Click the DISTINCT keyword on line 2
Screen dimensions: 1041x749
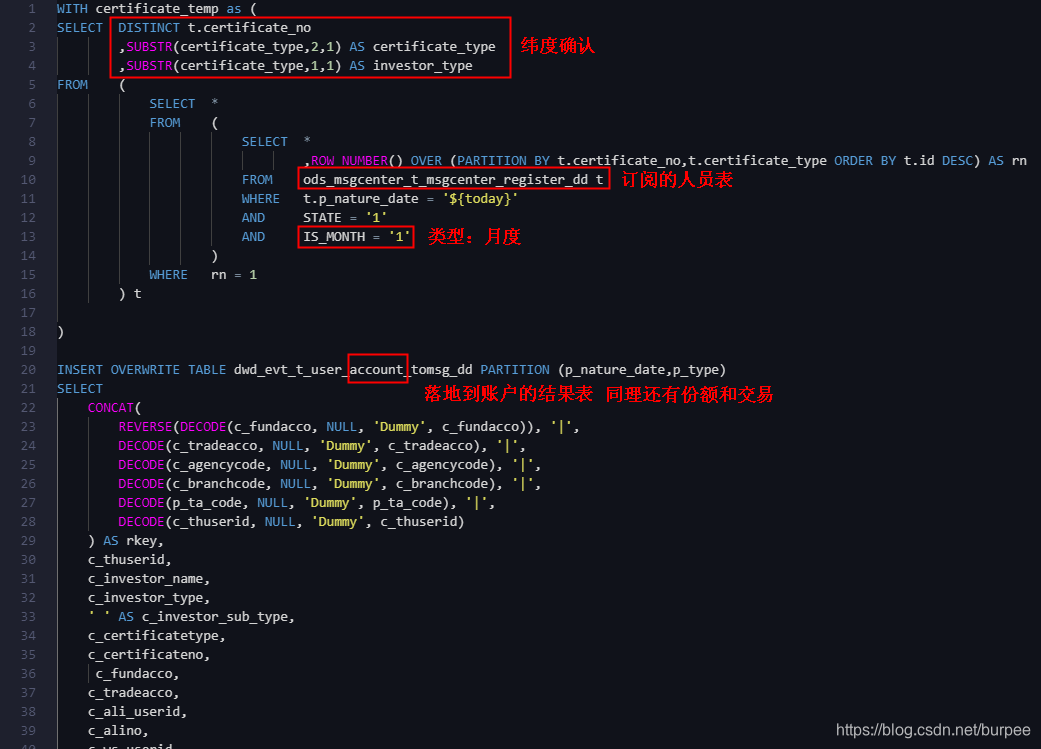(149, 28)
